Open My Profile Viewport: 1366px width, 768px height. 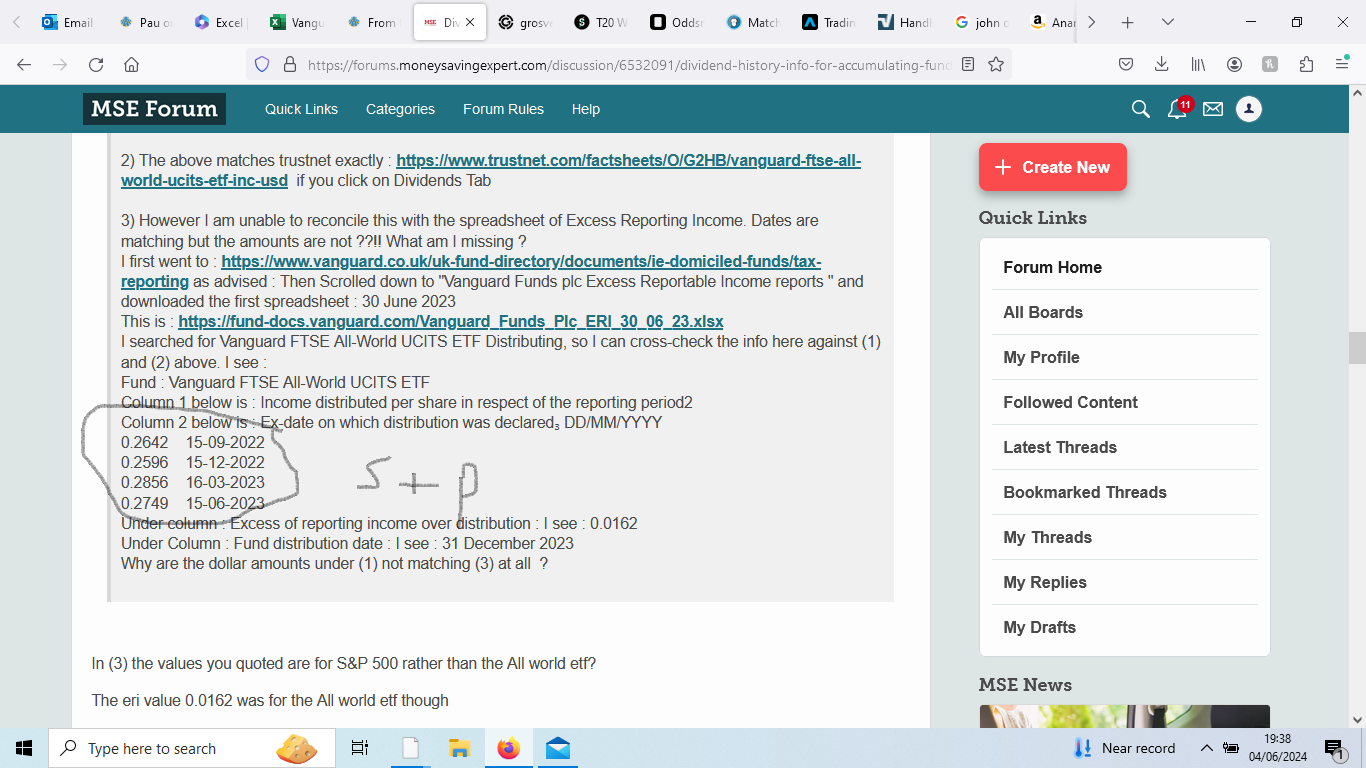coord(1041,357)
